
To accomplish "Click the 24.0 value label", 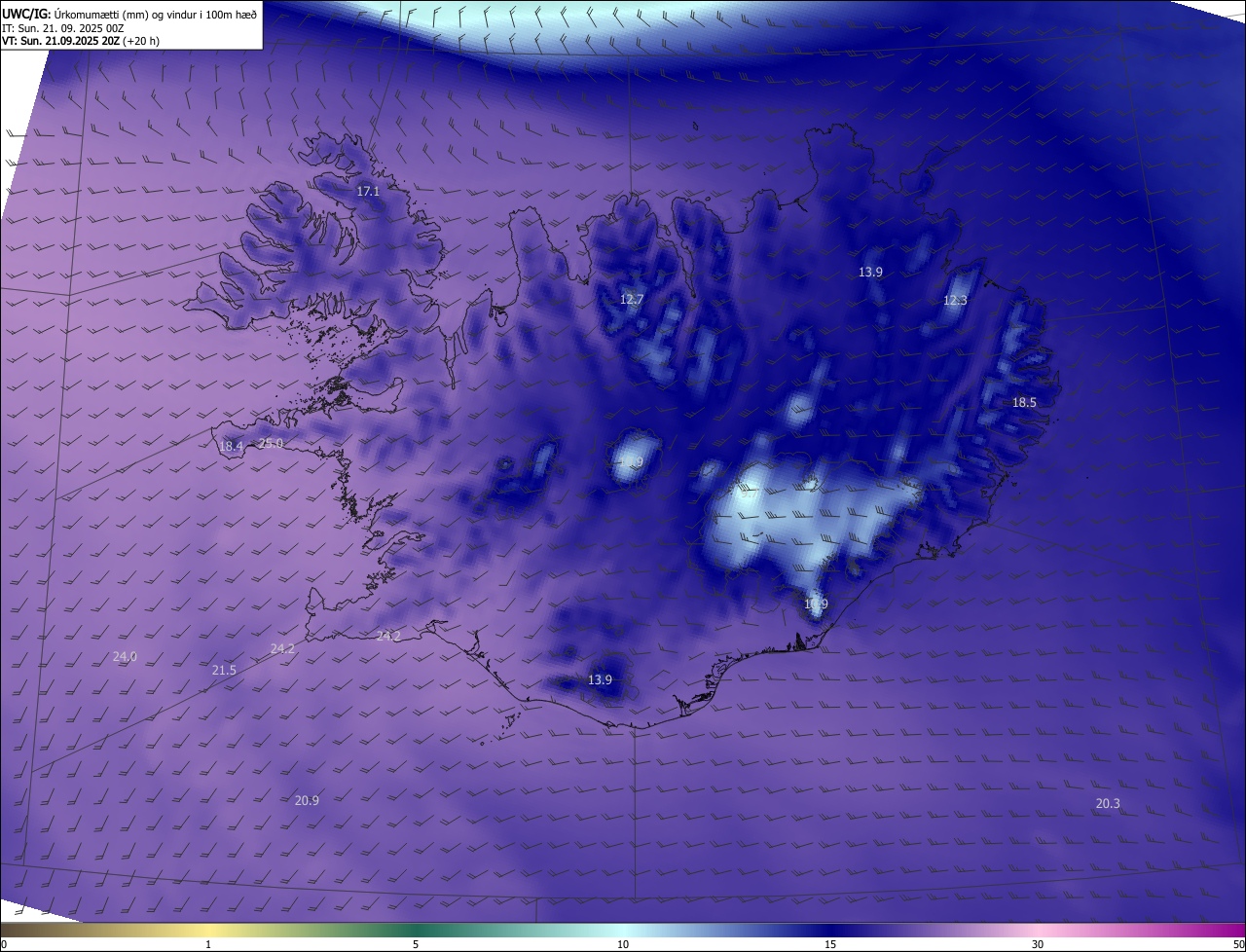I will pyautogui.click(x=125, y=657).
